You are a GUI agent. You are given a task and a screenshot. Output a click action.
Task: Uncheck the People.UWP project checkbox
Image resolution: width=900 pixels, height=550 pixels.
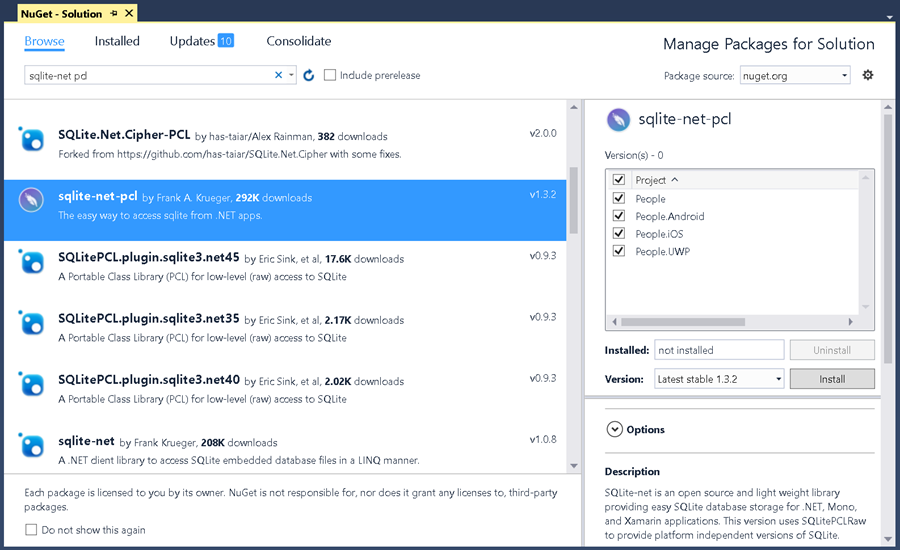point(619,251)
